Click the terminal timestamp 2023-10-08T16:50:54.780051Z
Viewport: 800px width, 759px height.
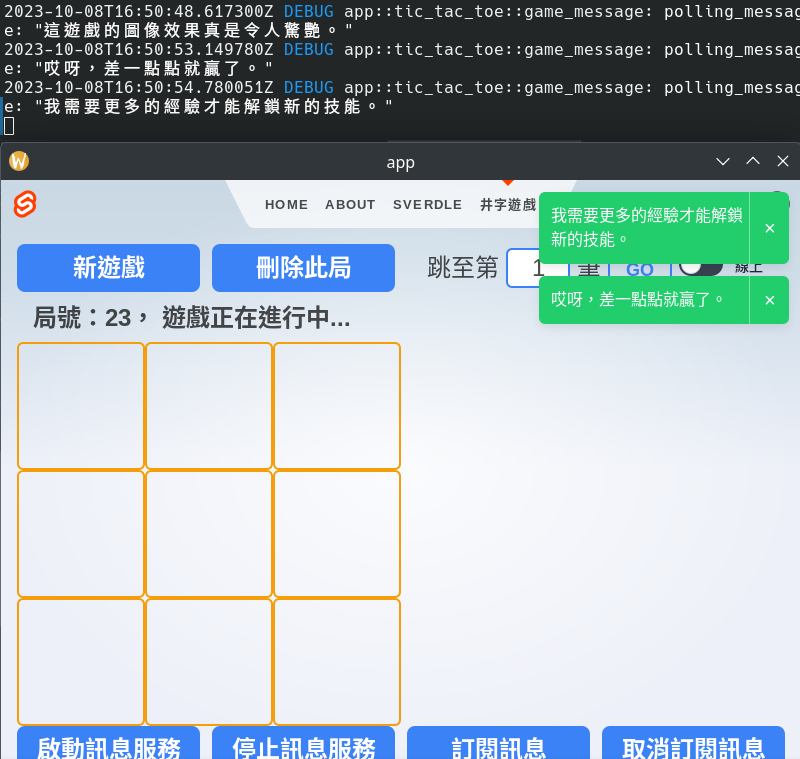point(139,88)
